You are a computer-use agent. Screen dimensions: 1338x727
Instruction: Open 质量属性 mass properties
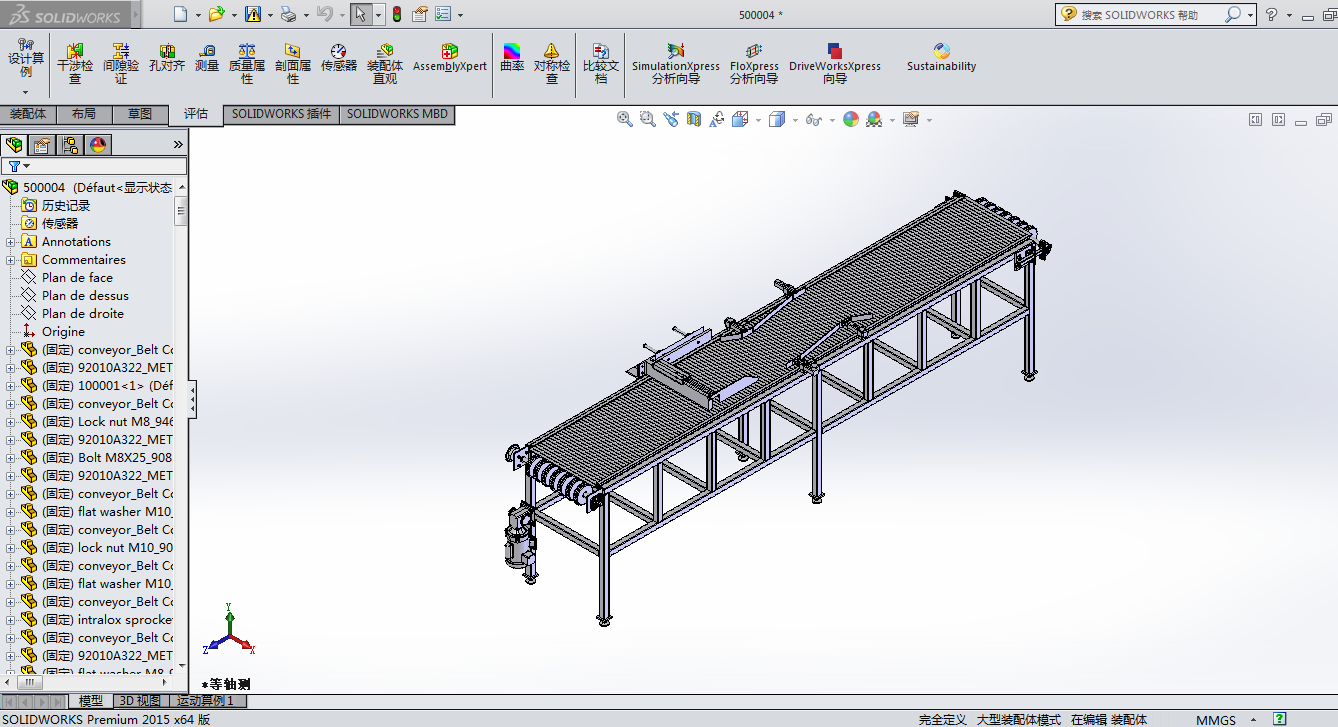[247, 62]
